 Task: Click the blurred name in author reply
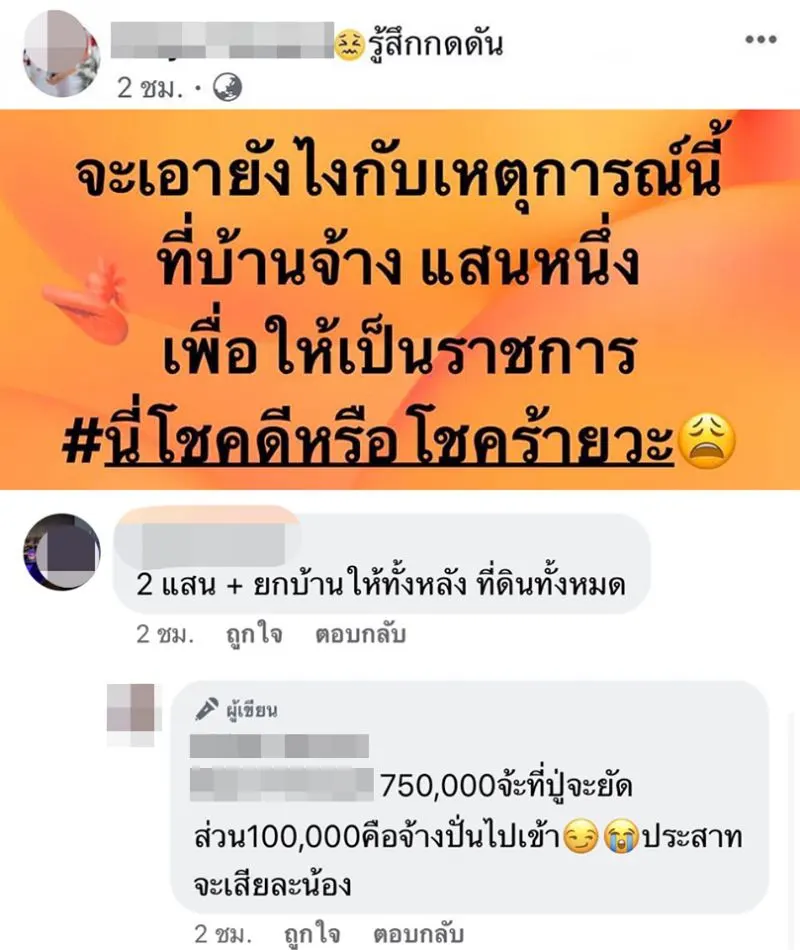point(279,746)
